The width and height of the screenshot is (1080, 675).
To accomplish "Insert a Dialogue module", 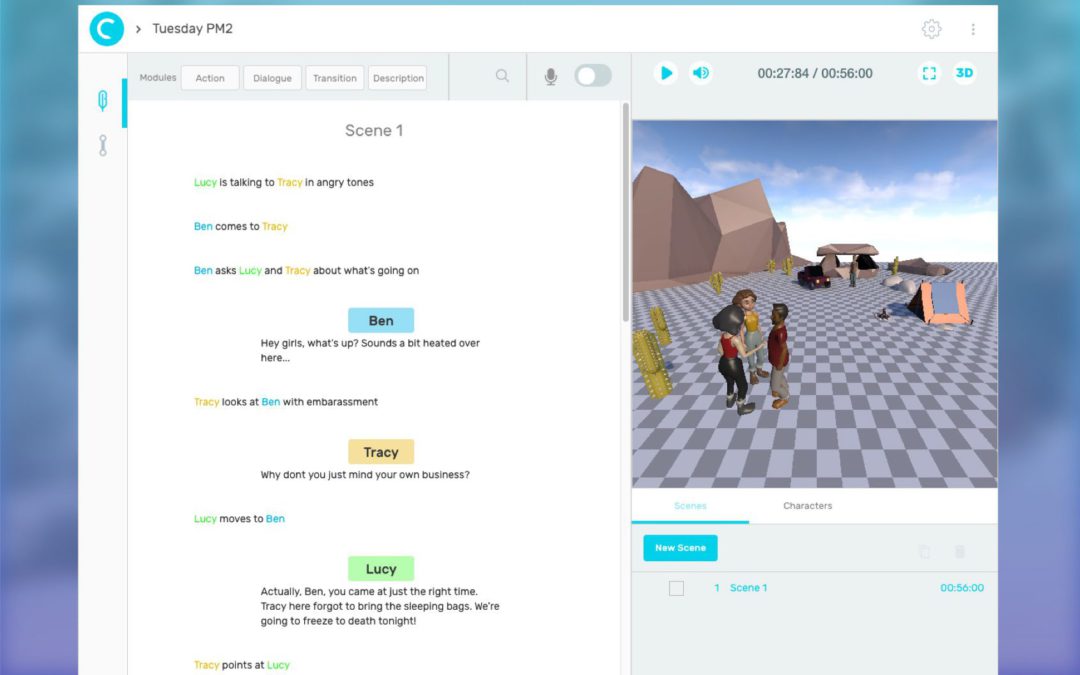I will click(x=272, y=77).
